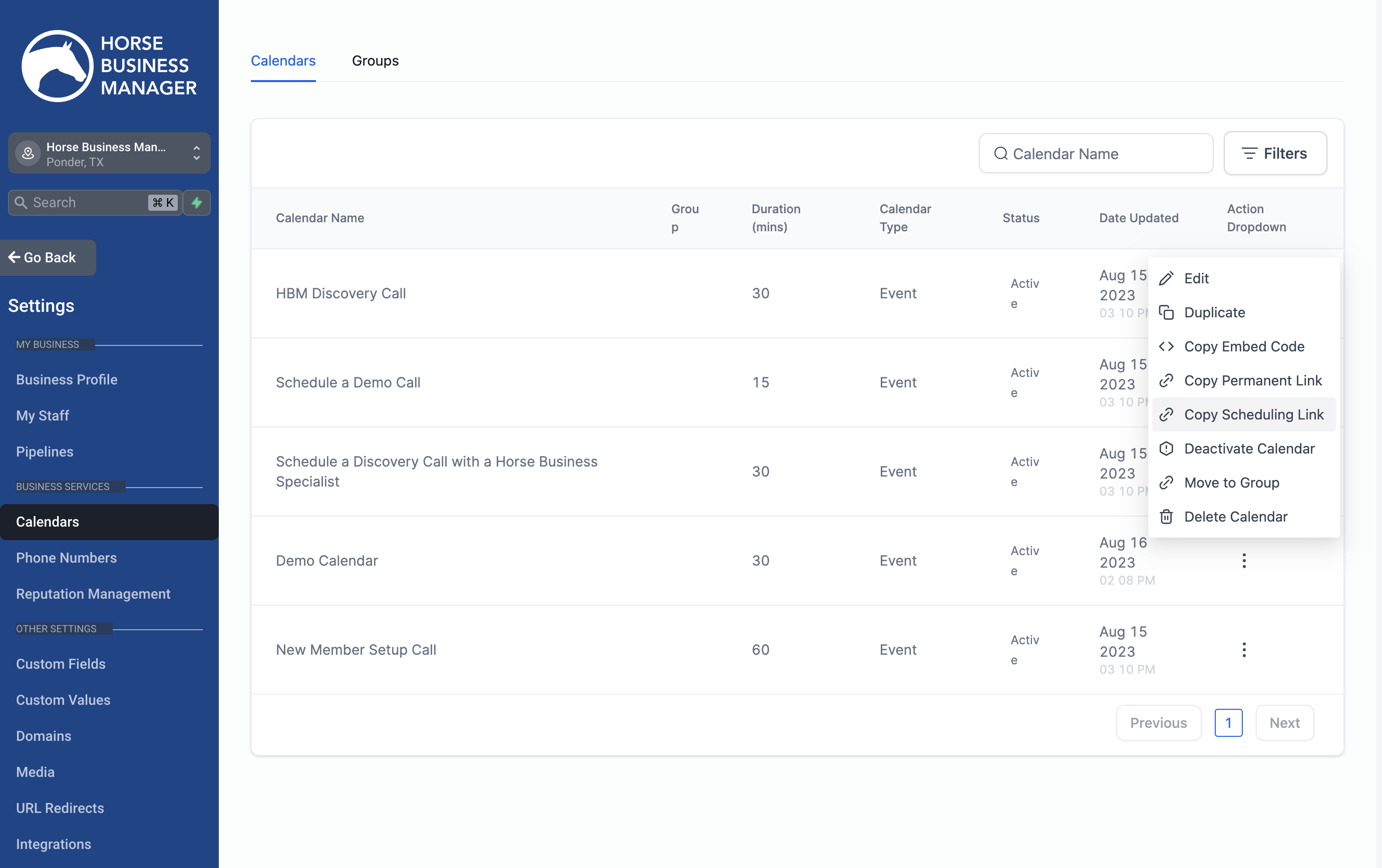Select Duplicate in the action dropdown

click(1244, 312)
